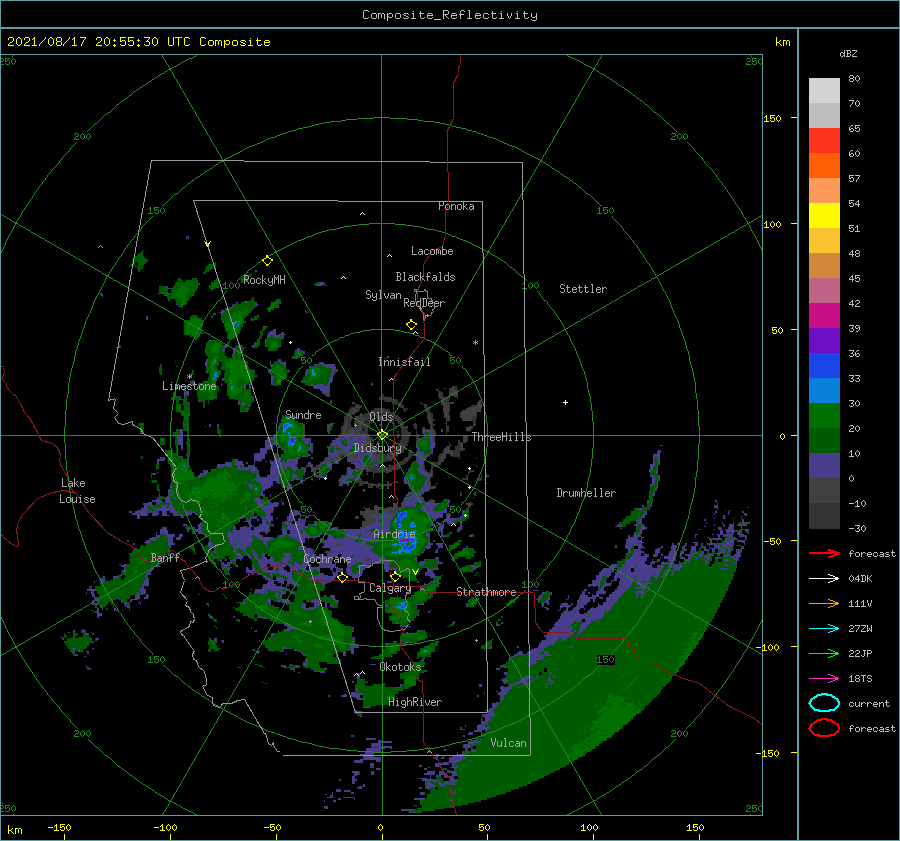Click the Calgary map label
Viewport: 900px width, 841px height.
(390, 588)
